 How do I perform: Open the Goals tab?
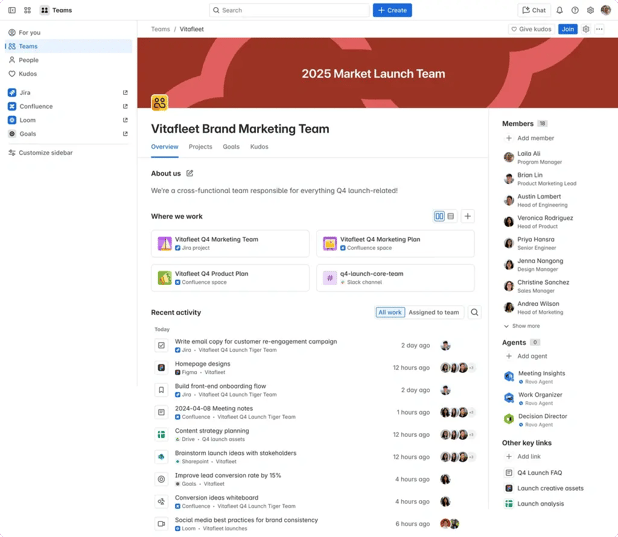pos(231,147)
